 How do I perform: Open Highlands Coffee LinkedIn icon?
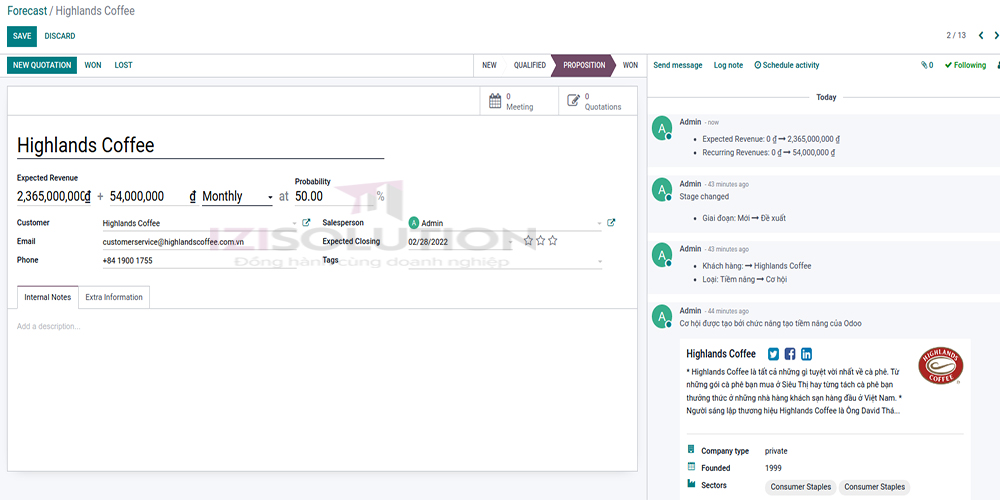[806, 354]
